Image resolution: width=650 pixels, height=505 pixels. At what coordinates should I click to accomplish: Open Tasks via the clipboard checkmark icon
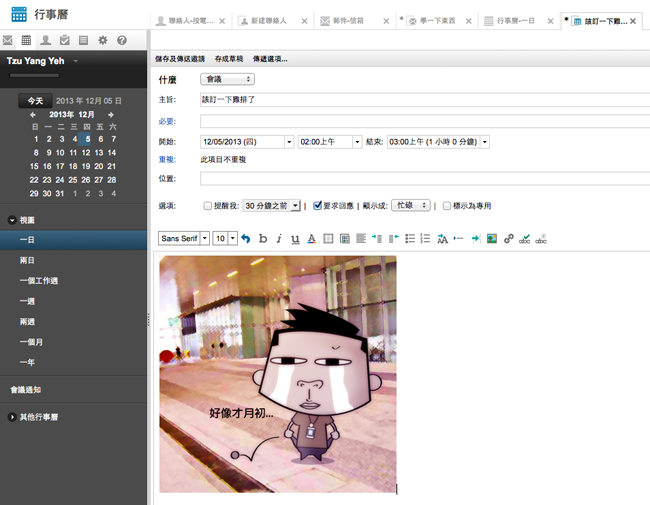[x=64, y=40]
